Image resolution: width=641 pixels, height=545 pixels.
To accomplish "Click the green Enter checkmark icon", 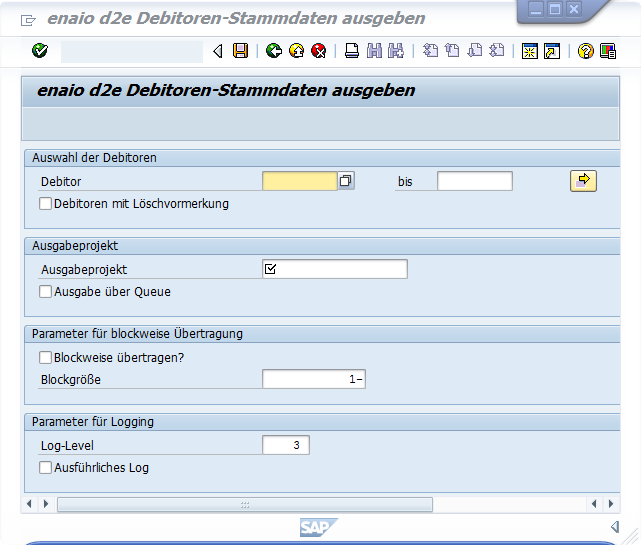I will [39, 51].
